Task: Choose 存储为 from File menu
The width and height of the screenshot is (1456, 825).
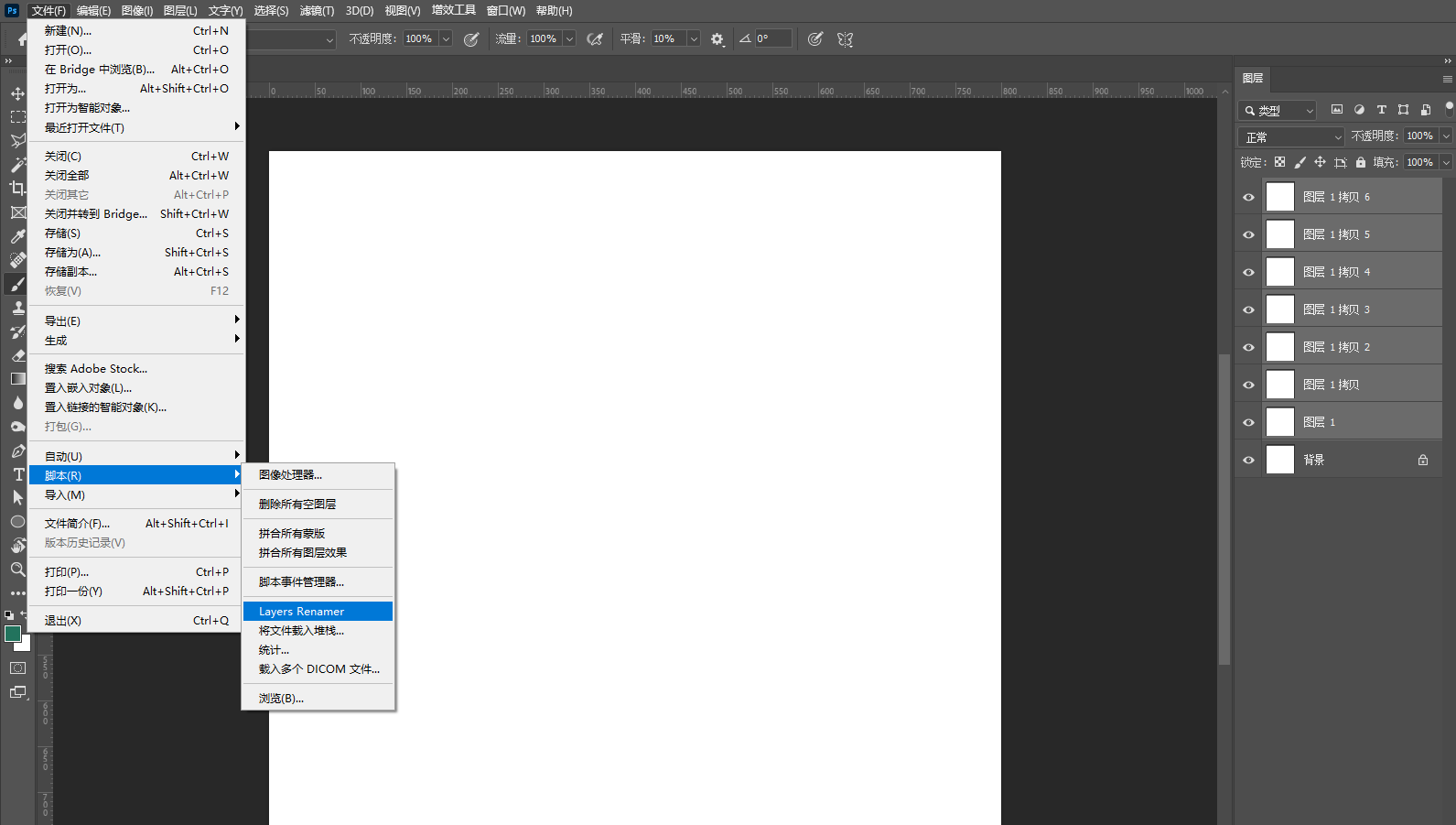Action: (136, 252)
